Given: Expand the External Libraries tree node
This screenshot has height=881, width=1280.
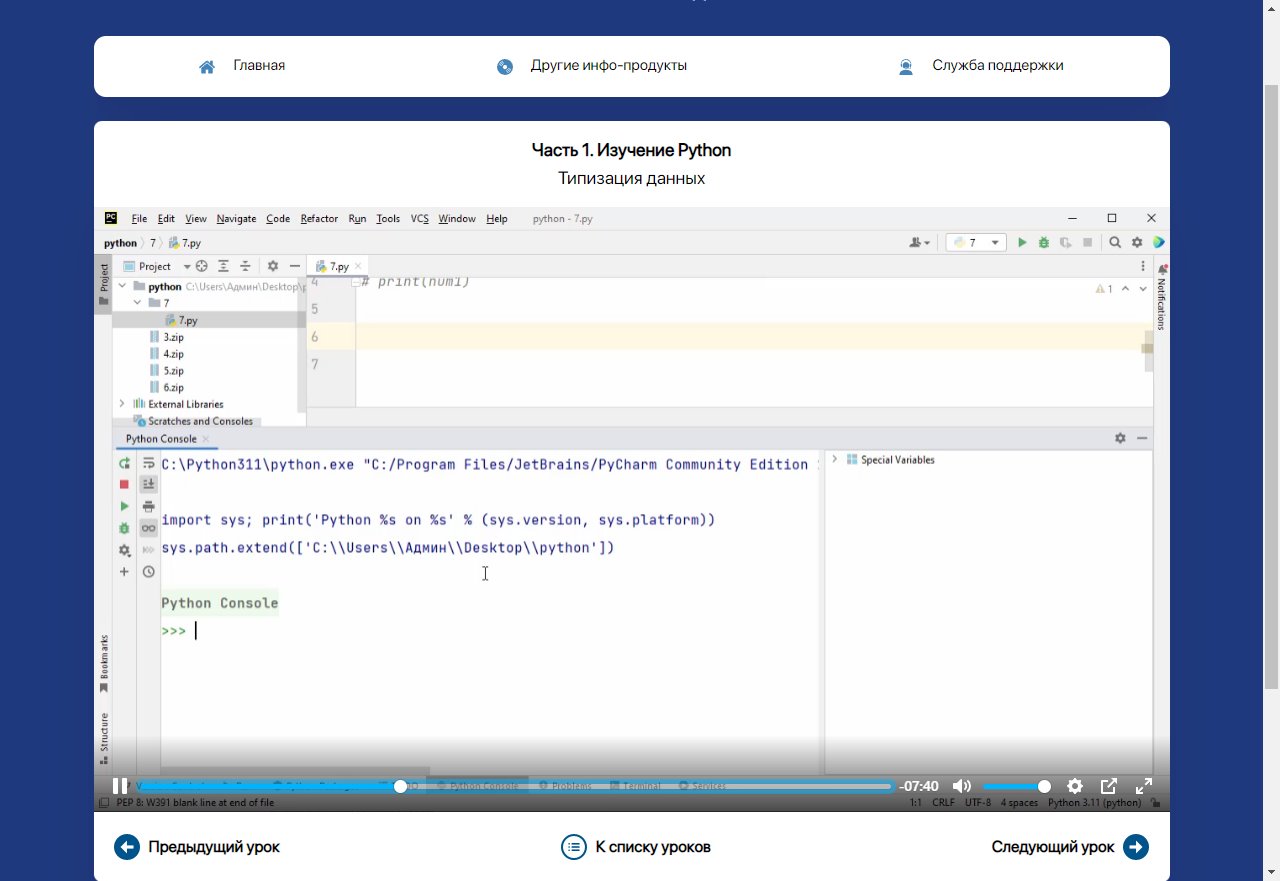Looking at the screenshot, I should tap(122, 404).
